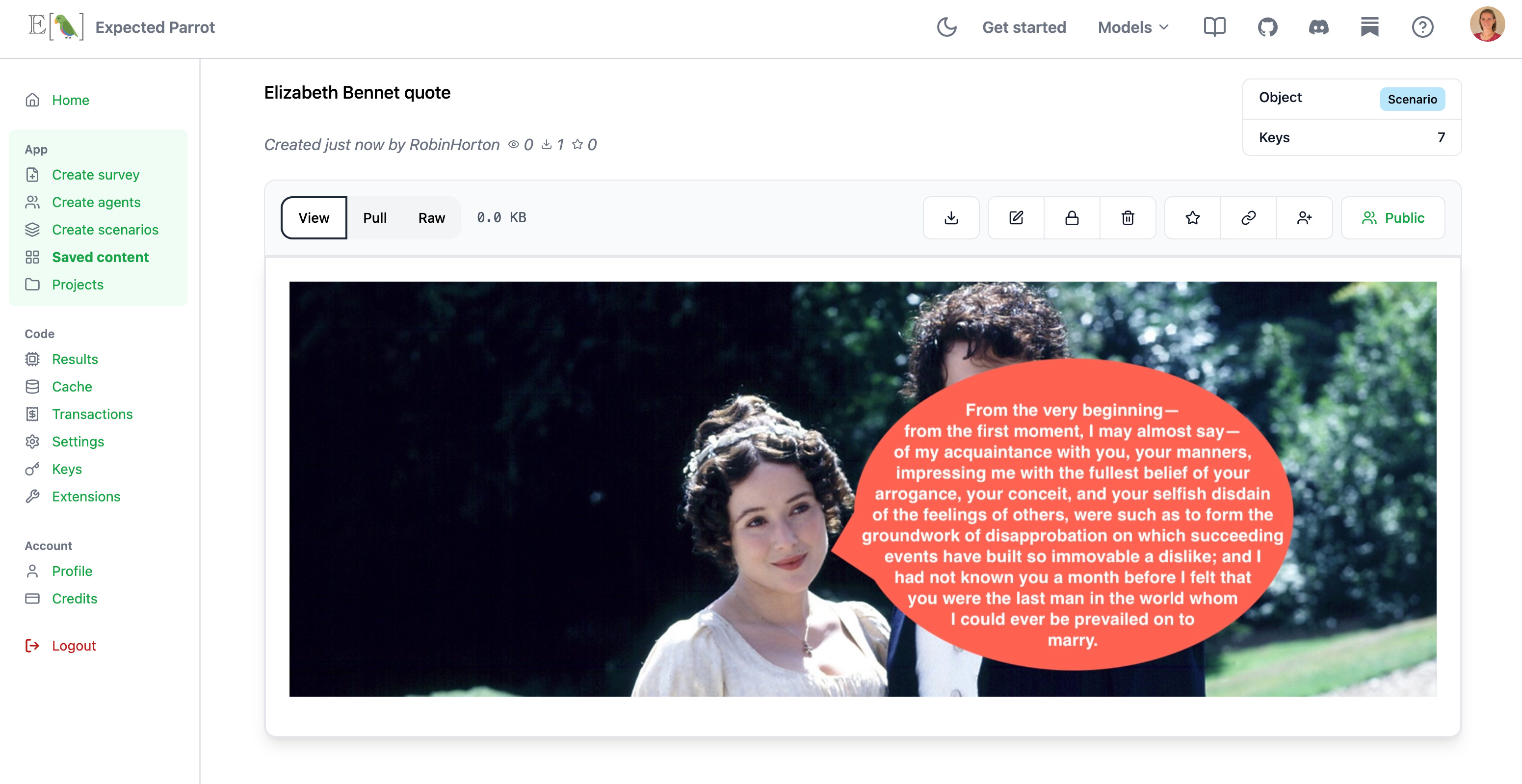
Task: Open the GitHub icon link
Action: click(1267, 27)
